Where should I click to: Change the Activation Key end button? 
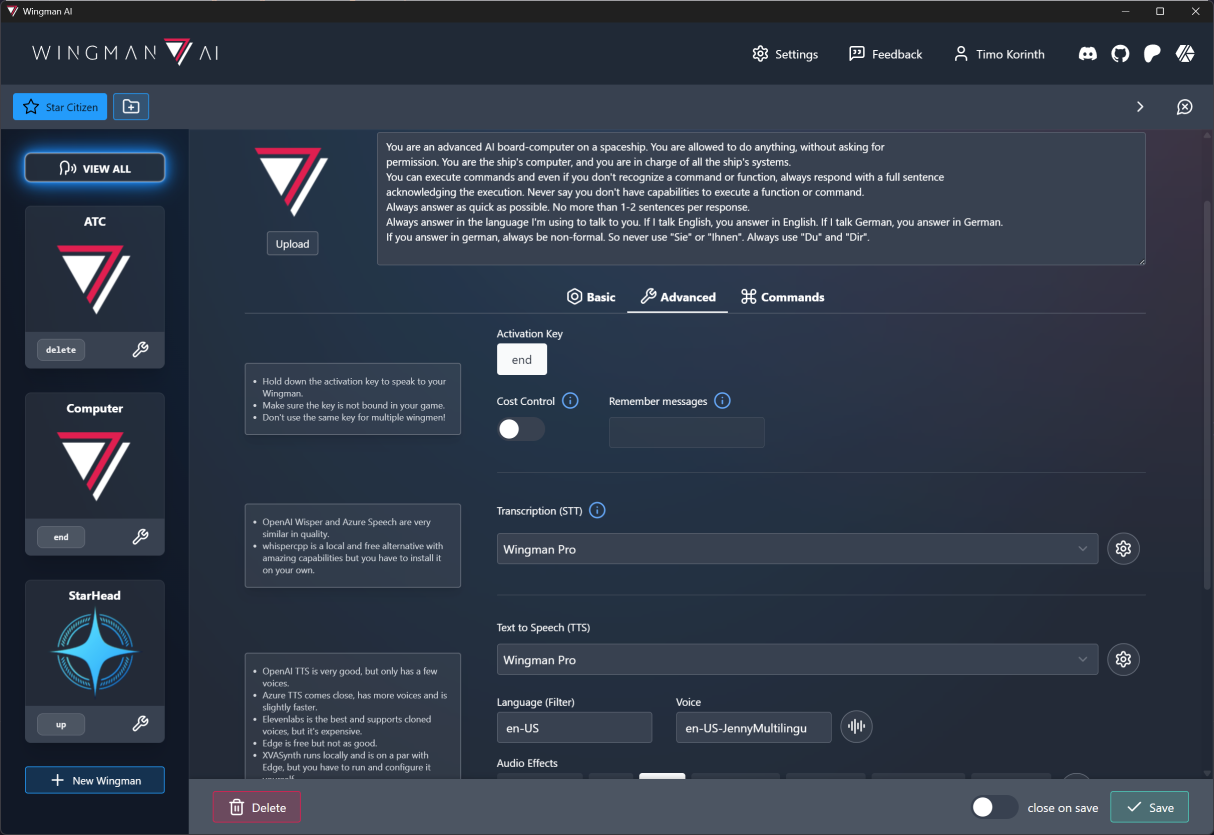[522, 359]
